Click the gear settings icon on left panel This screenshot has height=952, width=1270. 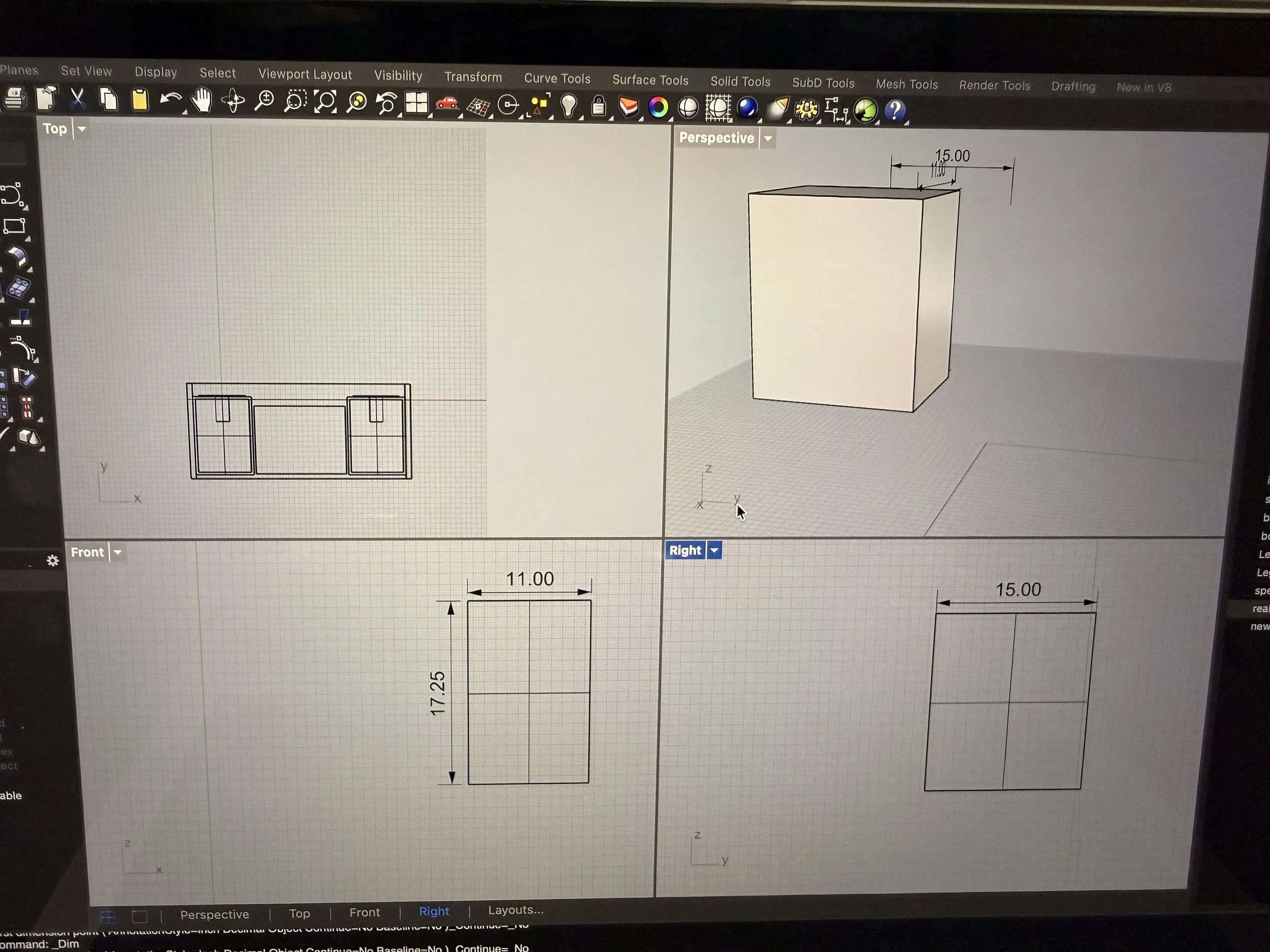pos(53,561)
